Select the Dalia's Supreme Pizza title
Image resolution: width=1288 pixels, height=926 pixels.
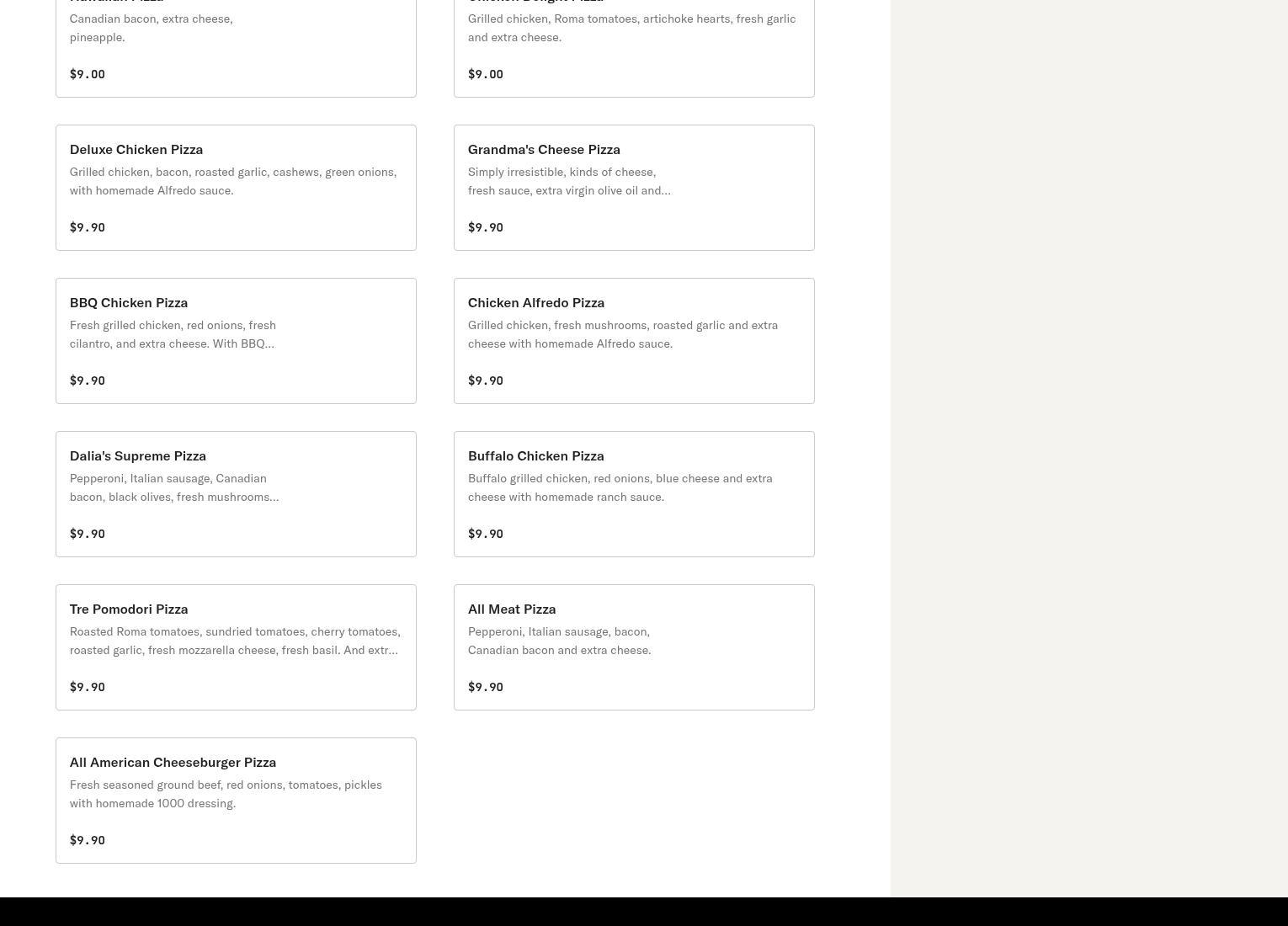[x=138, y=455]
